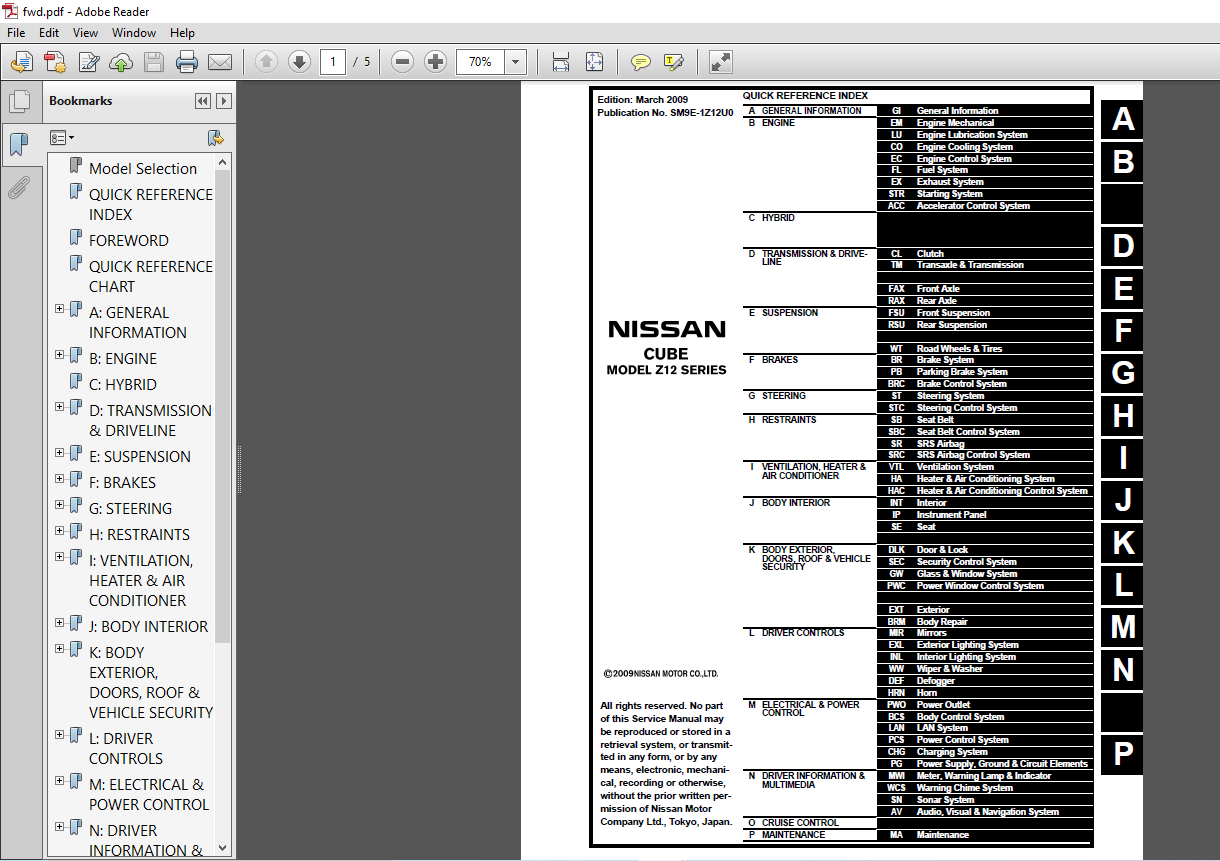
Task: Click the Create PDF online icon
Action: (x=54, y=62)
